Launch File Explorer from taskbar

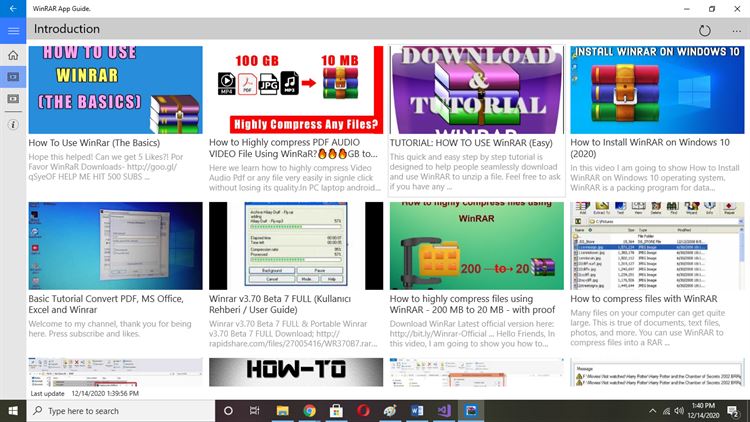(282, 411)
